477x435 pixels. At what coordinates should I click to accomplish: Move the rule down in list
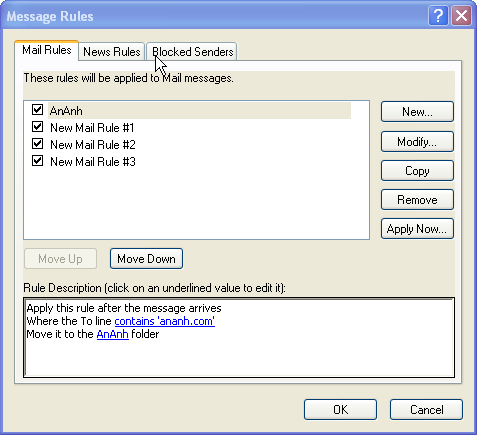146,259
